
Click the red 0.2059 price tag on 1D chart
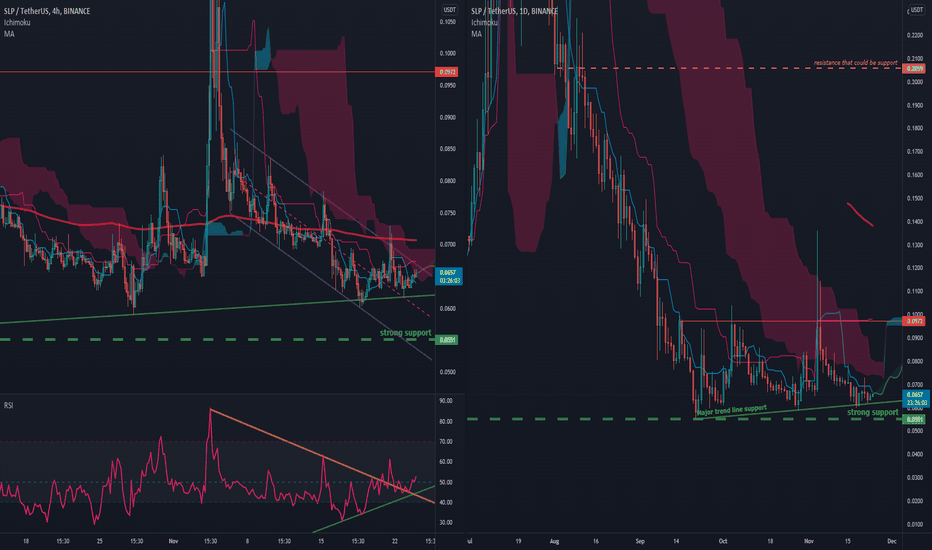[x=914, y=69]
